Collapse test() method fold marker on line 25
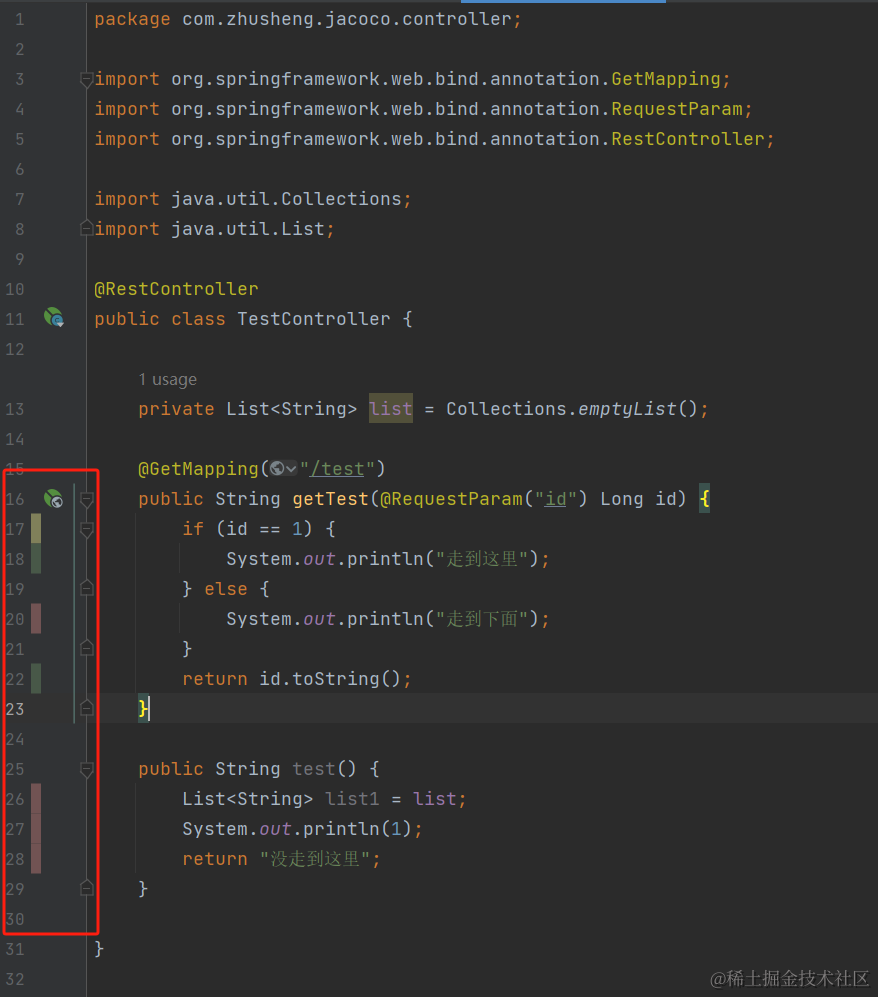The width and height of the screenshot is (878, 997). [87, 769]
